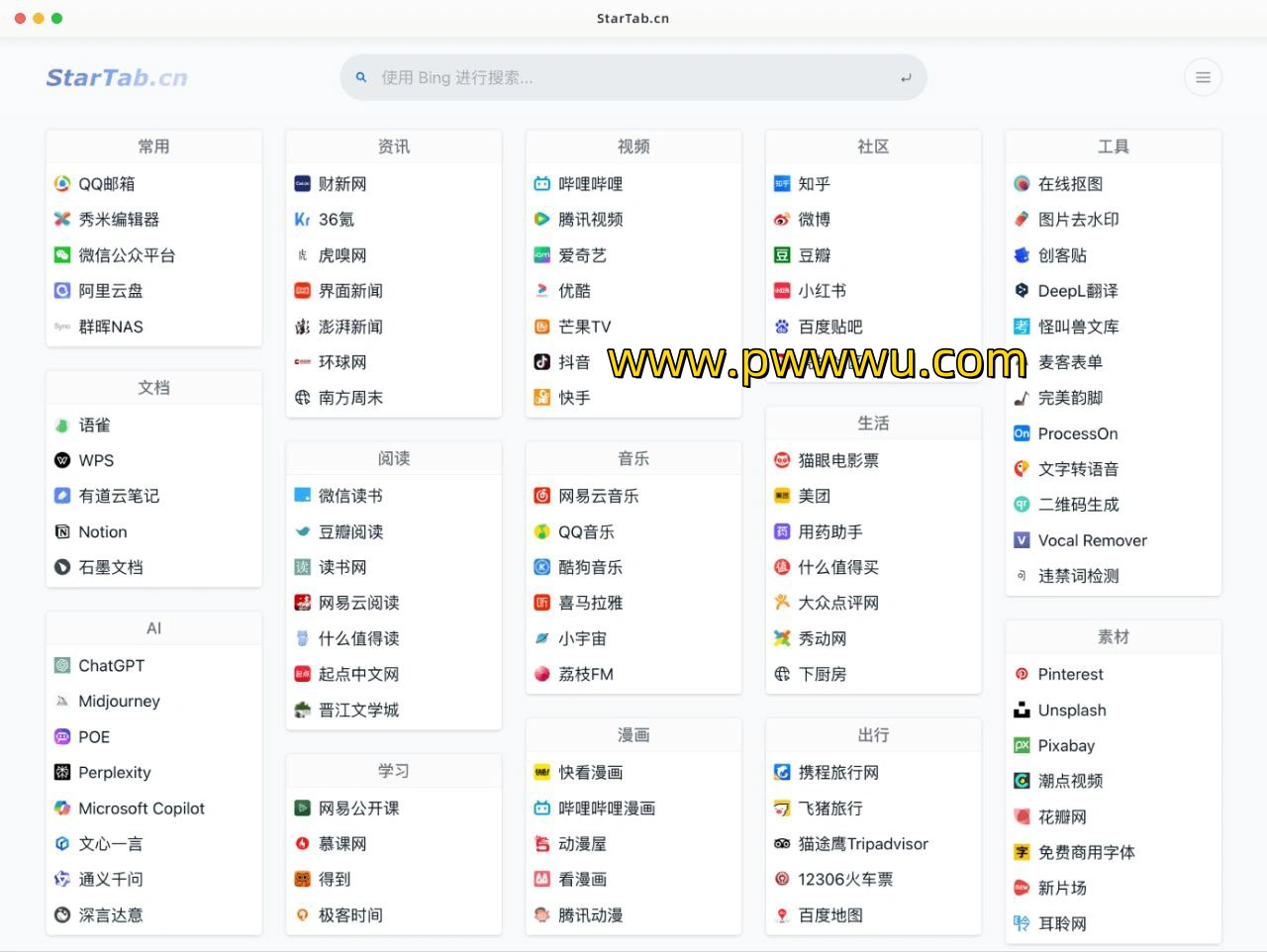Click the Unsplash icon
Image resolution: width=1267 pixels, height=952 pixels.
click(1023, 710)
